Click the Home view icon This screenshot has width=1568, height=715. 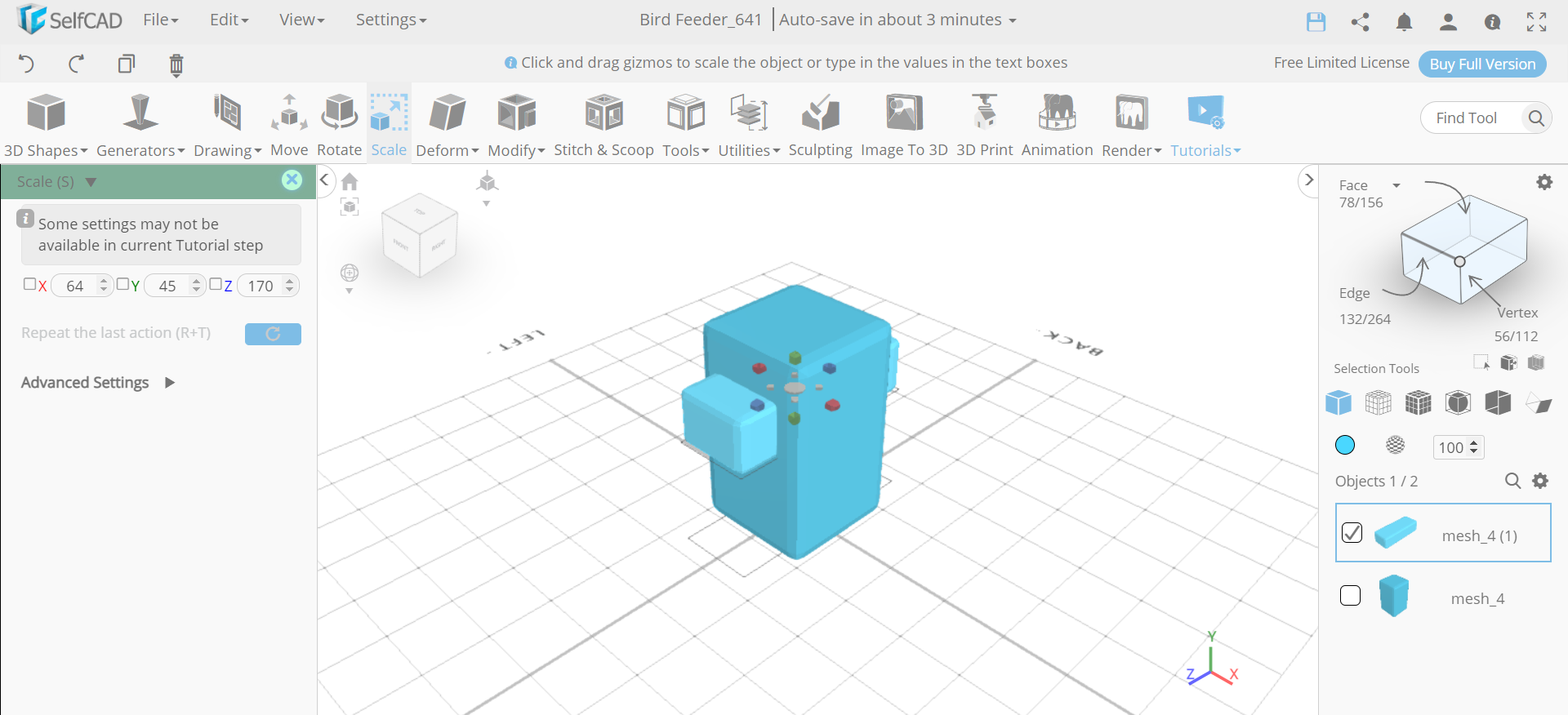pos(350,181)
